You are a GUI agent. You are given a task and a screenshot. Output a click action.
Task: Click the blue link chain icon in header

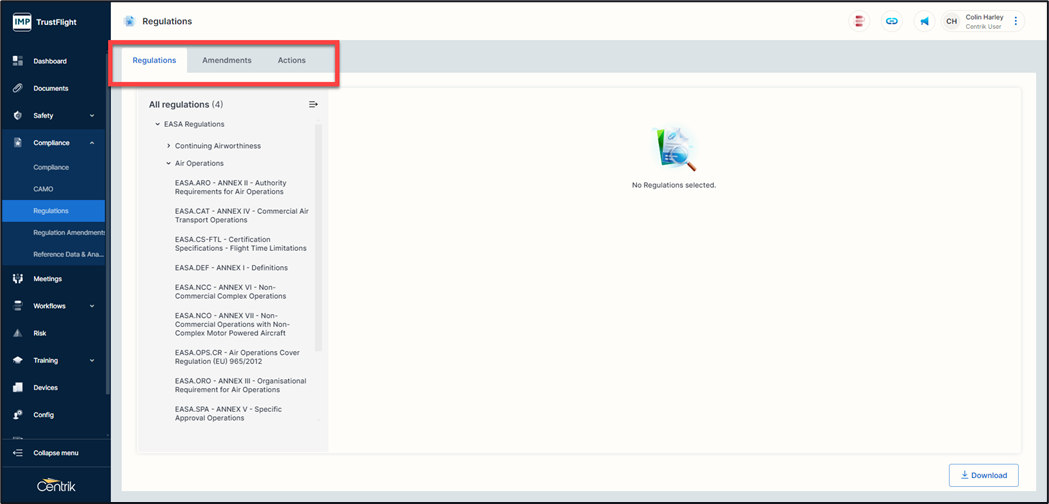coord(891,21)
